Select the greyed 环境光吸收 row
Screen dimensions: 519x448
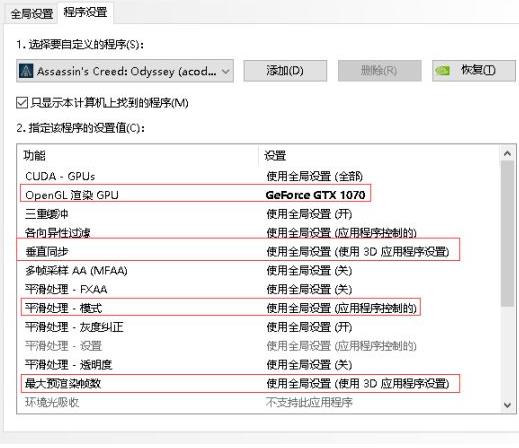pos(258,403)
